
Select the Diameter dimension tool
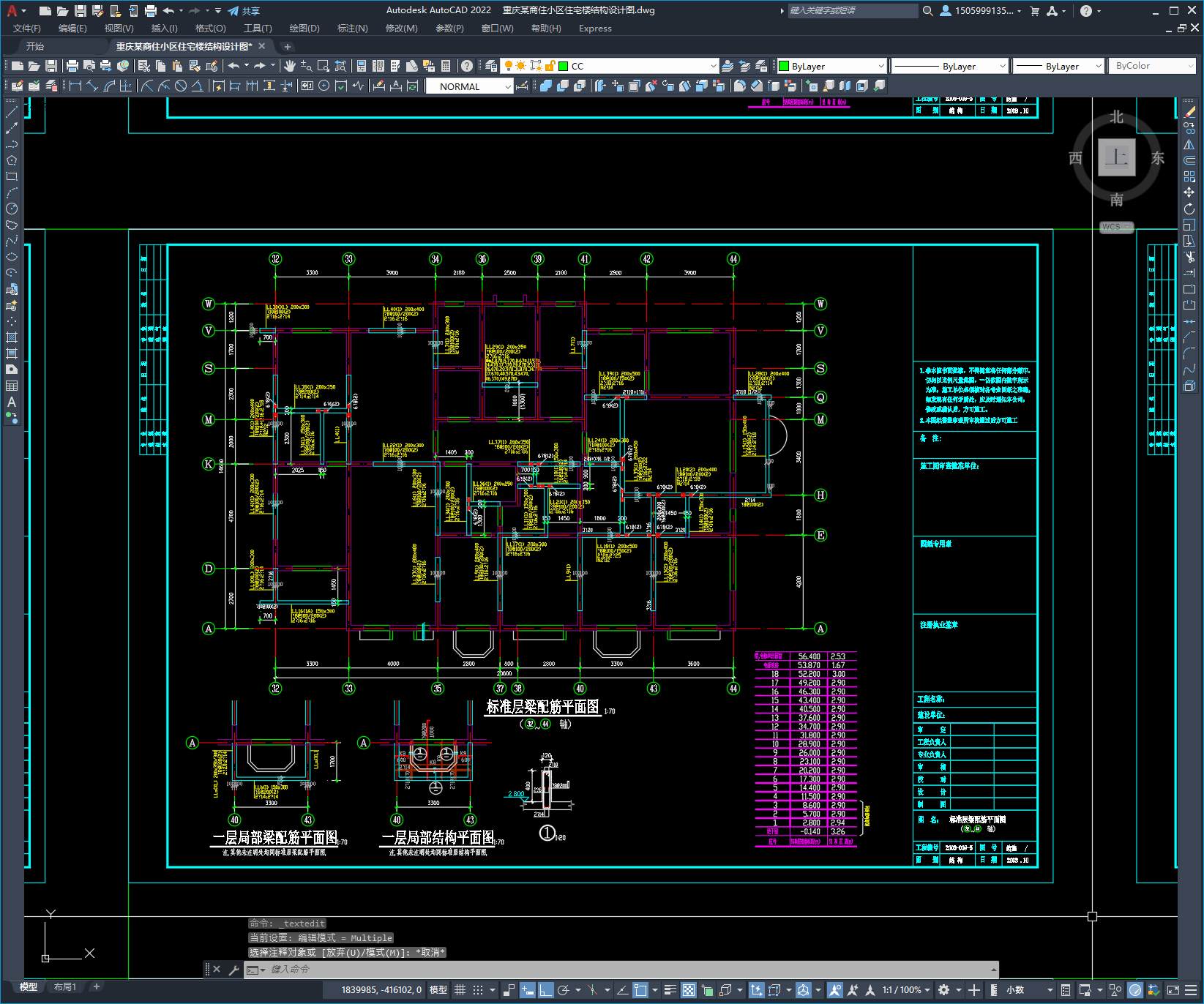pos(181,86)
